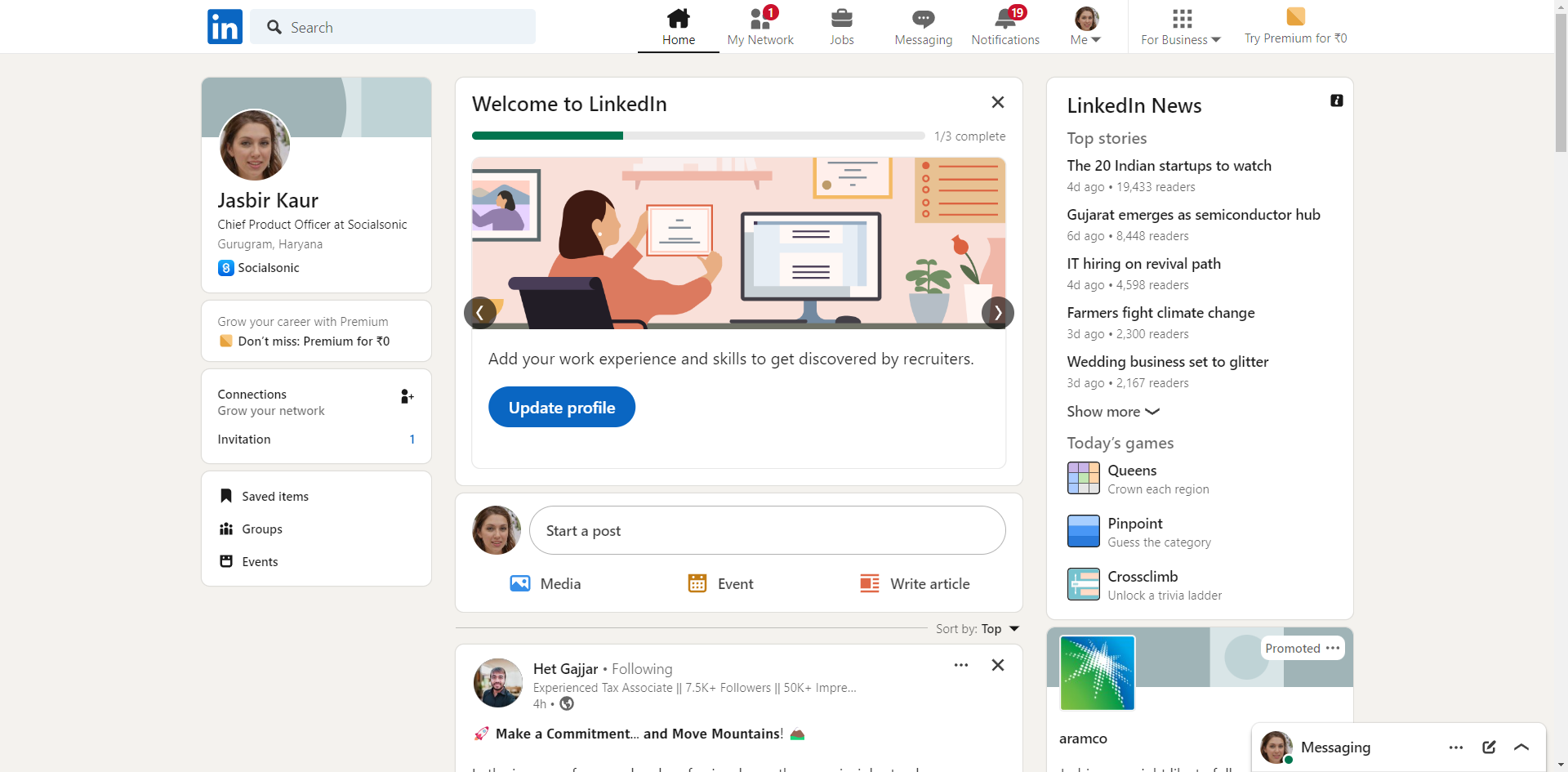Click the Start a post field

[x=768, y=530]
